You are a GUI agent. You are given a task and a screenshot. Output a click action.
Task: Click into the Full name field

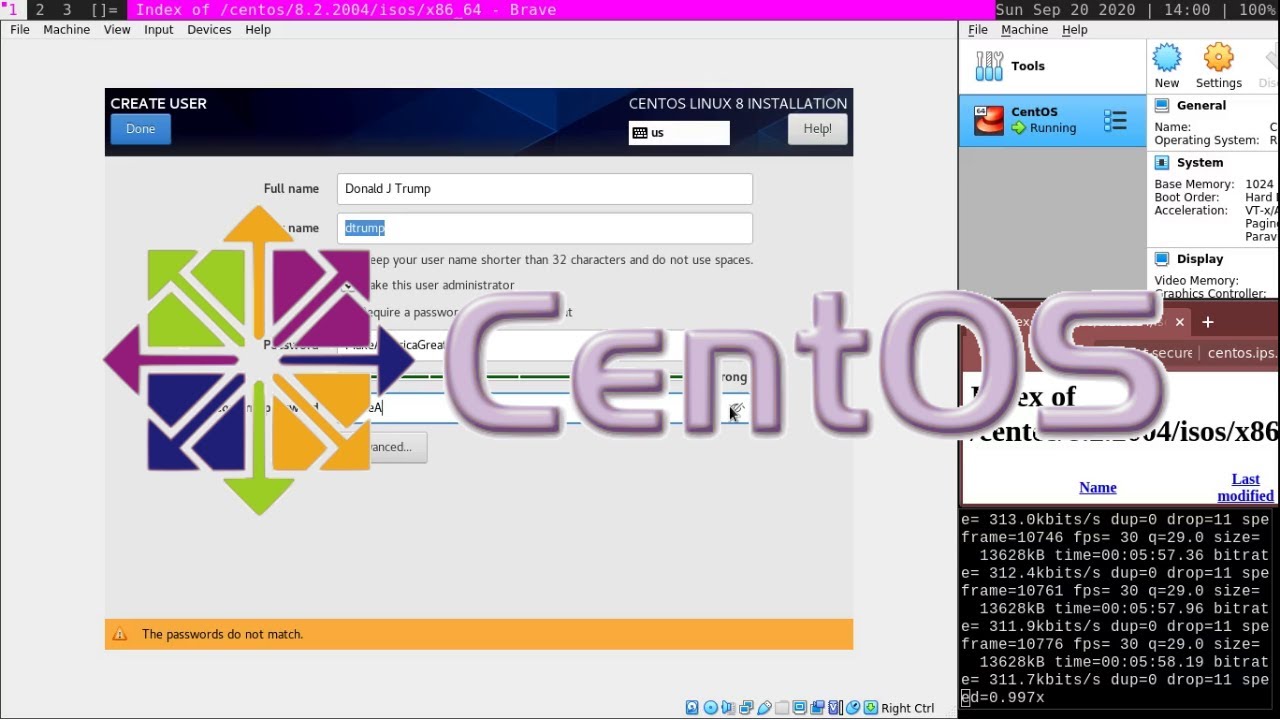[x=545, y=189]
